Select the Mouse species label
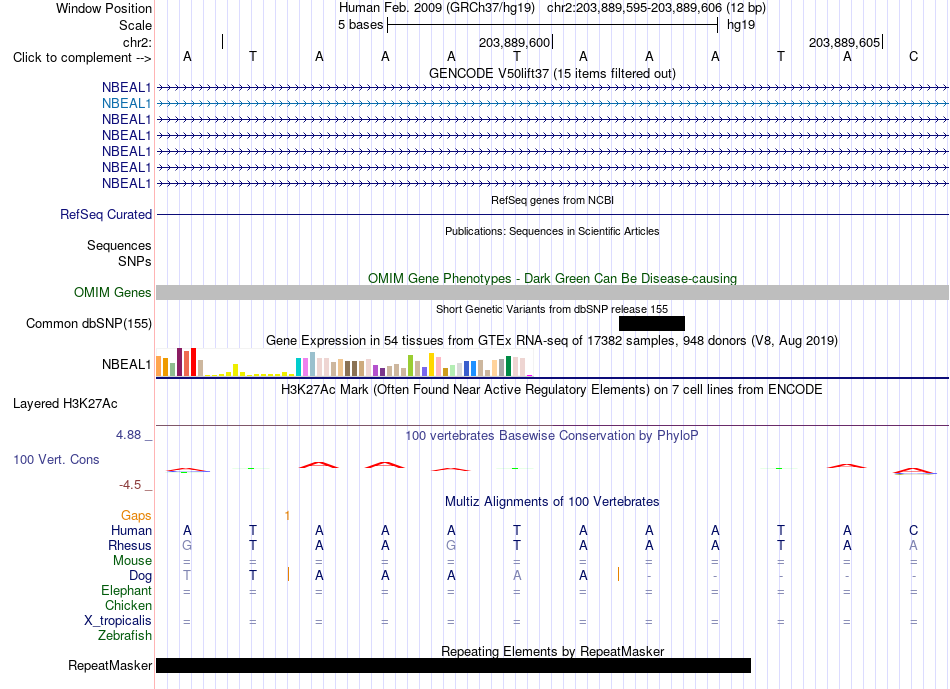Image resolution: width=950 pixels, height=689 pixels. 132,561
